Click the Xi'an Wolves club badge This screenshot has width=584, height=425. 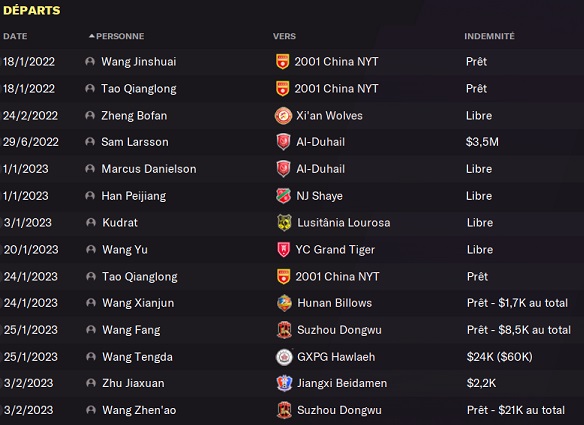pos(283,115)
